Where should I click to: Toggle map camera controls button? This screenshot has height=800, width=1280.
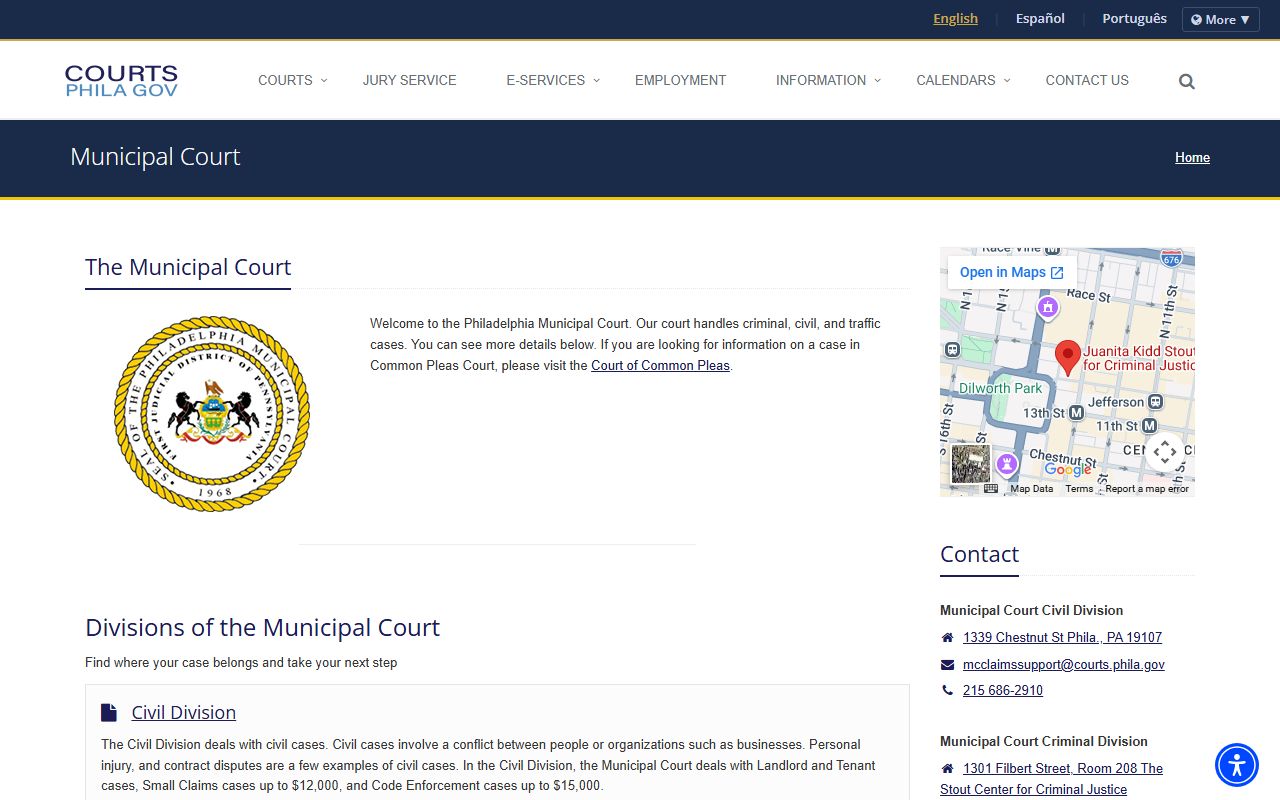pos(1165,452)
